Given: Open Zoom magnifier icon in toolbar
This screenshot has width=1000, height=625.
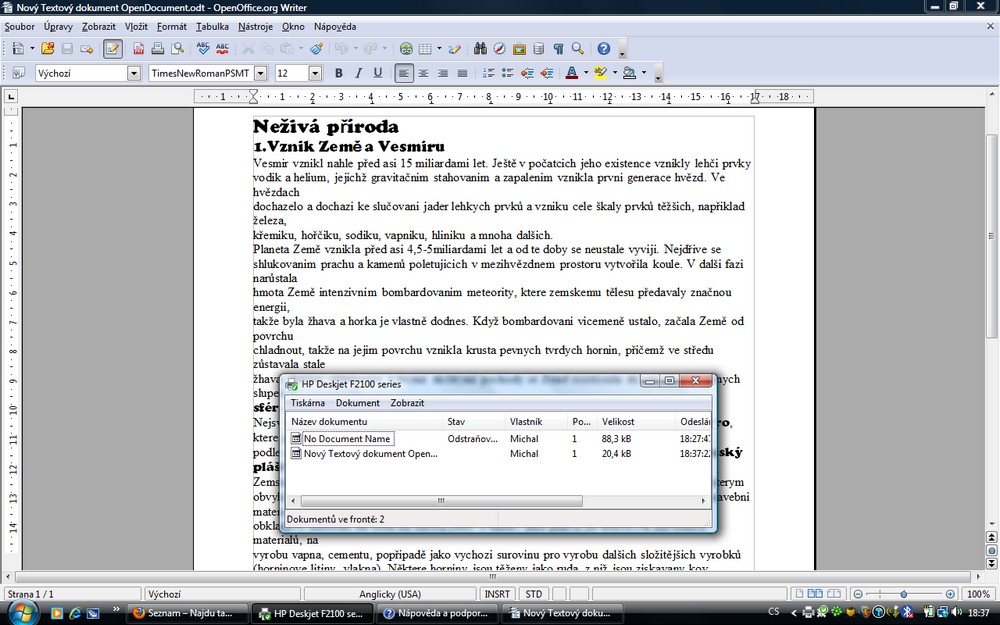Looking at the screenshot, I should pos(578,48).
